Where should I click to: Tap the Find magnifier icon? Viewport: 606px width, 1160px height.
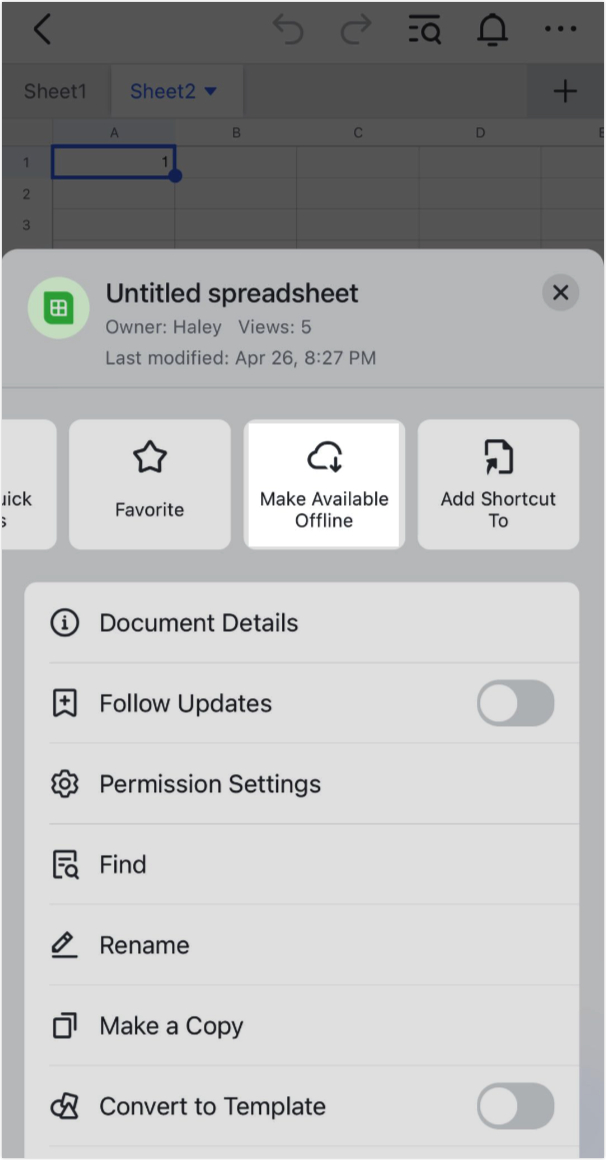point(65,864)
